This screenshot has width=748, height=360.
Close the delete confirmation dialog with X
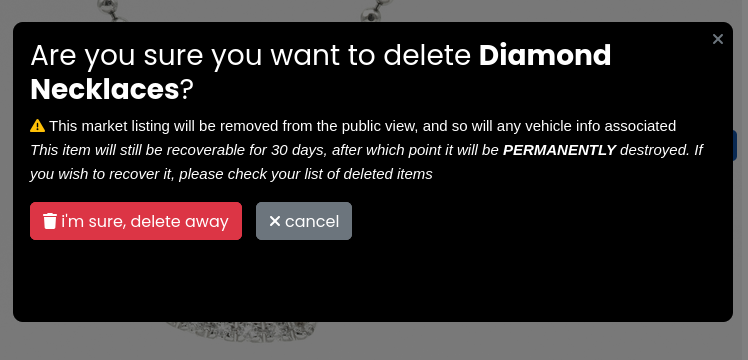717,39
